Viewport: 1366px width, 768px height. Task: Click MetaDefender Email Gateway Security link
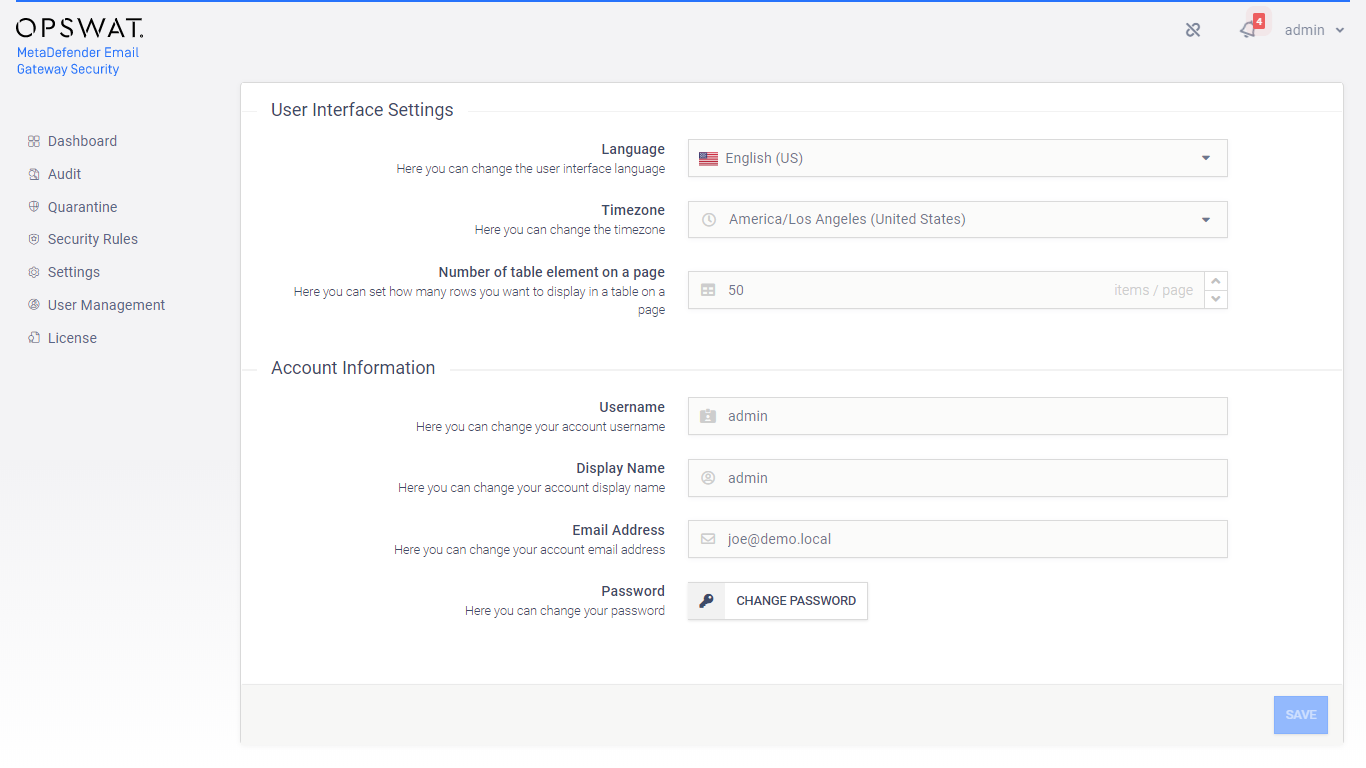(x=78, y=61)
